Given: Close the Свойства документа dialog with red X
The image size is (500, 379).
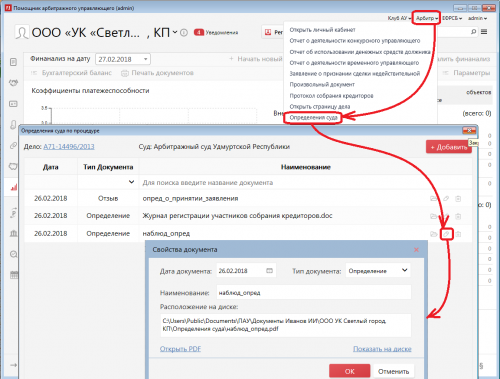Looking at the screenshot, I should (416, 250).
